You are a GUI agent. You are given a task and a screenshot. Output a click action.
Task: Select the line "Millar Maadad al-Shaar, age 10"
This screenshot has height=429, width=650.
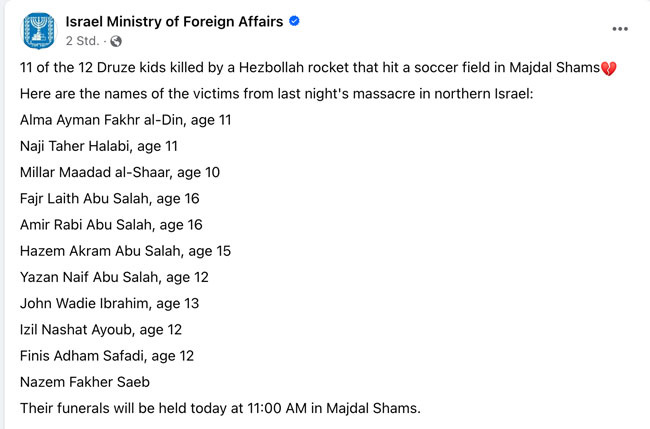tap(120, 172)
